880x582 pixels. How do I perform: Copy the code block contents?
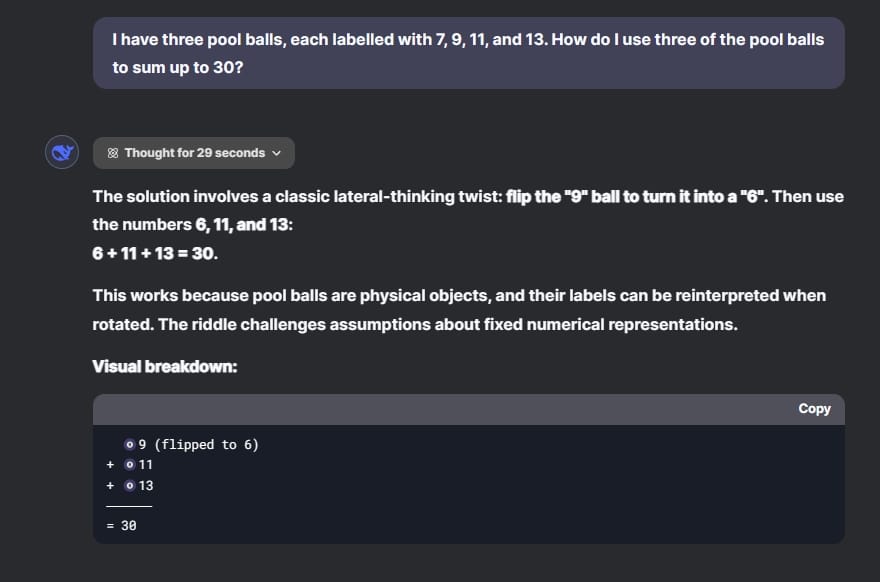(814, 408)
